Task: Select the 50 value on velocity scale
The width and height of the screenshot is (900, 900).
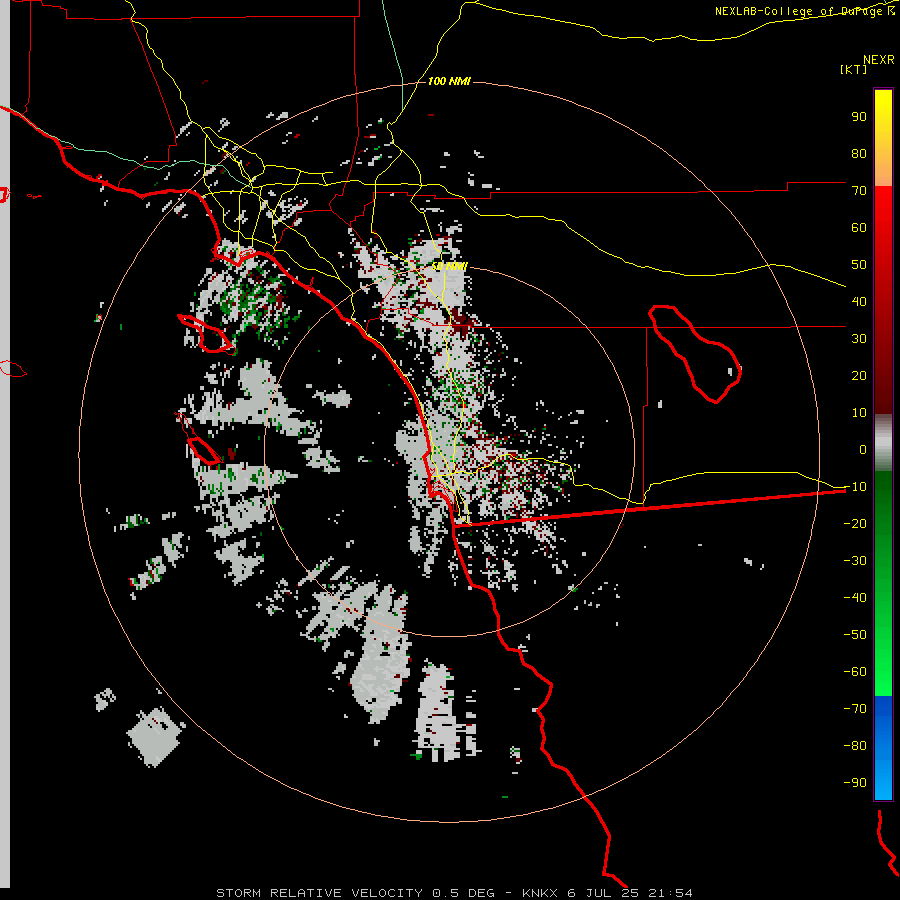Action: pyautogui.click(x=859, y=265)
